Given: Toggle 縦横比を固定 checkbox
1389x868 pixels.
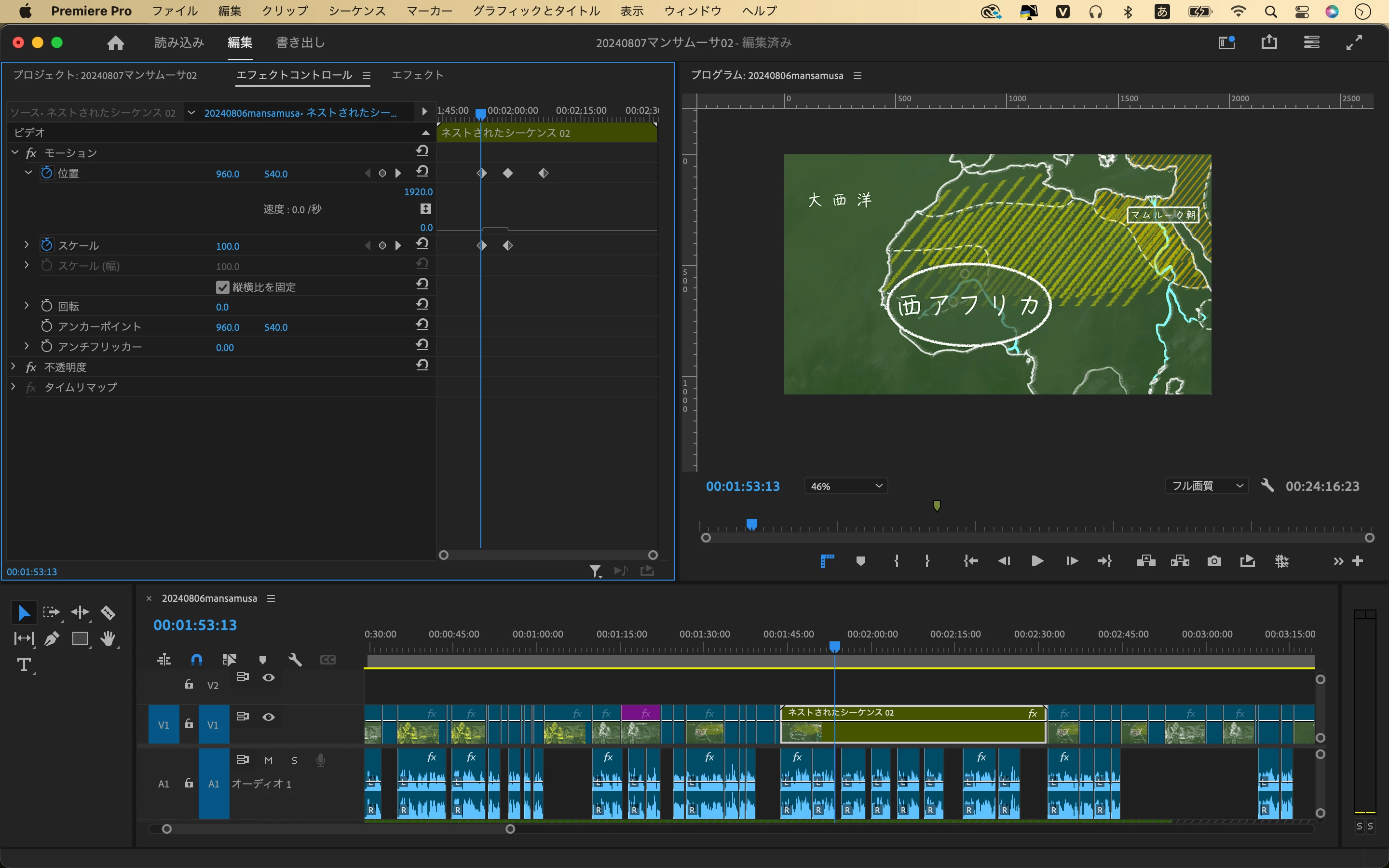Looking at the screenshot, I should pos(223,287).
